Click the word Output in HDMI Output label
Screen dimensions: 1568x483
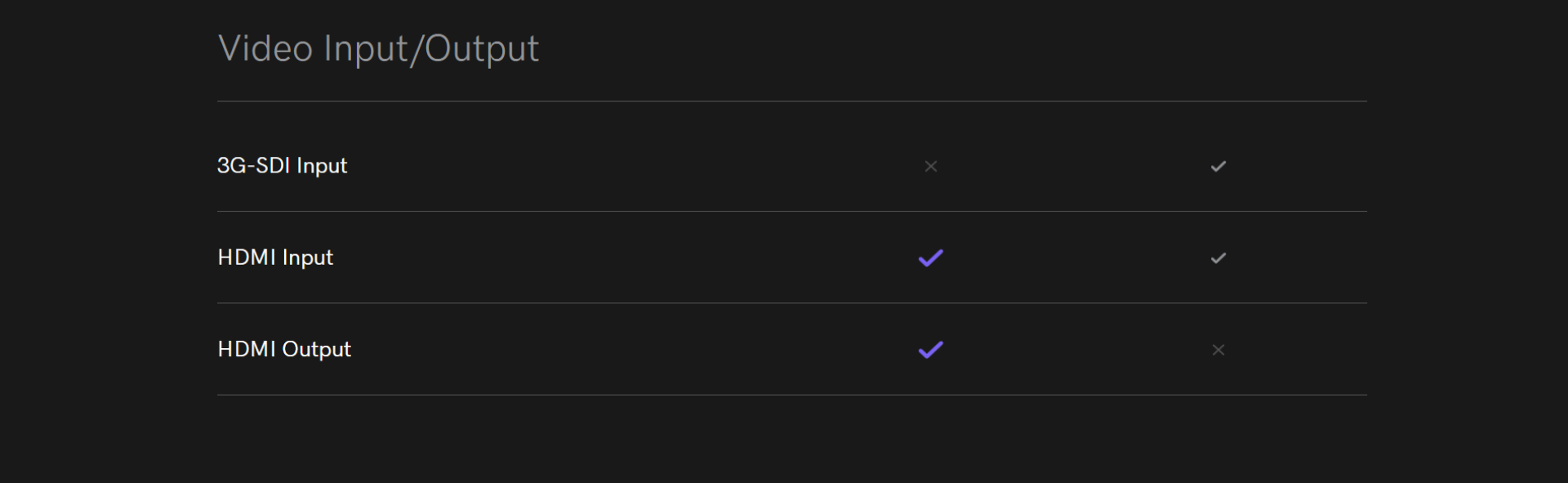(317, 350)
